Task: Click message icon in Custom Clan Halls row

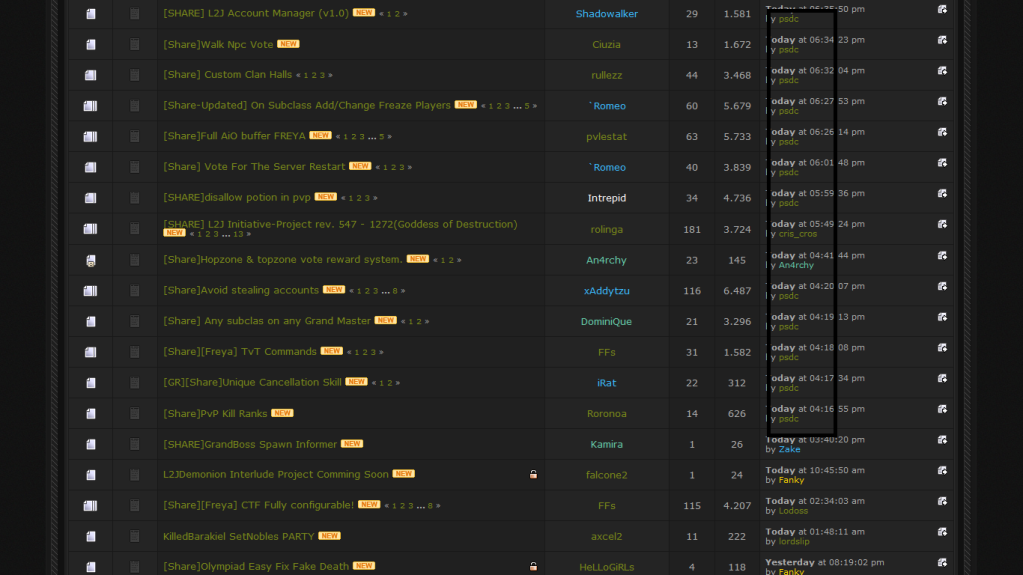Action: (x=134, y=75)
